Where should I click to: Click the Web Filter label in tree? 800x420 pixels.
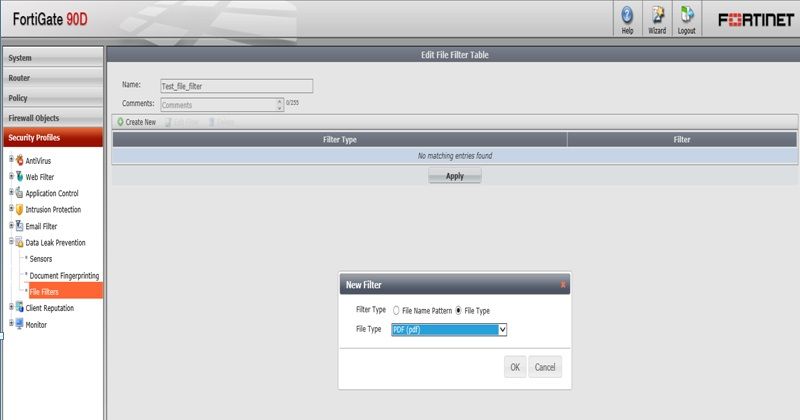pyautogui.click(x=40, y=177)
